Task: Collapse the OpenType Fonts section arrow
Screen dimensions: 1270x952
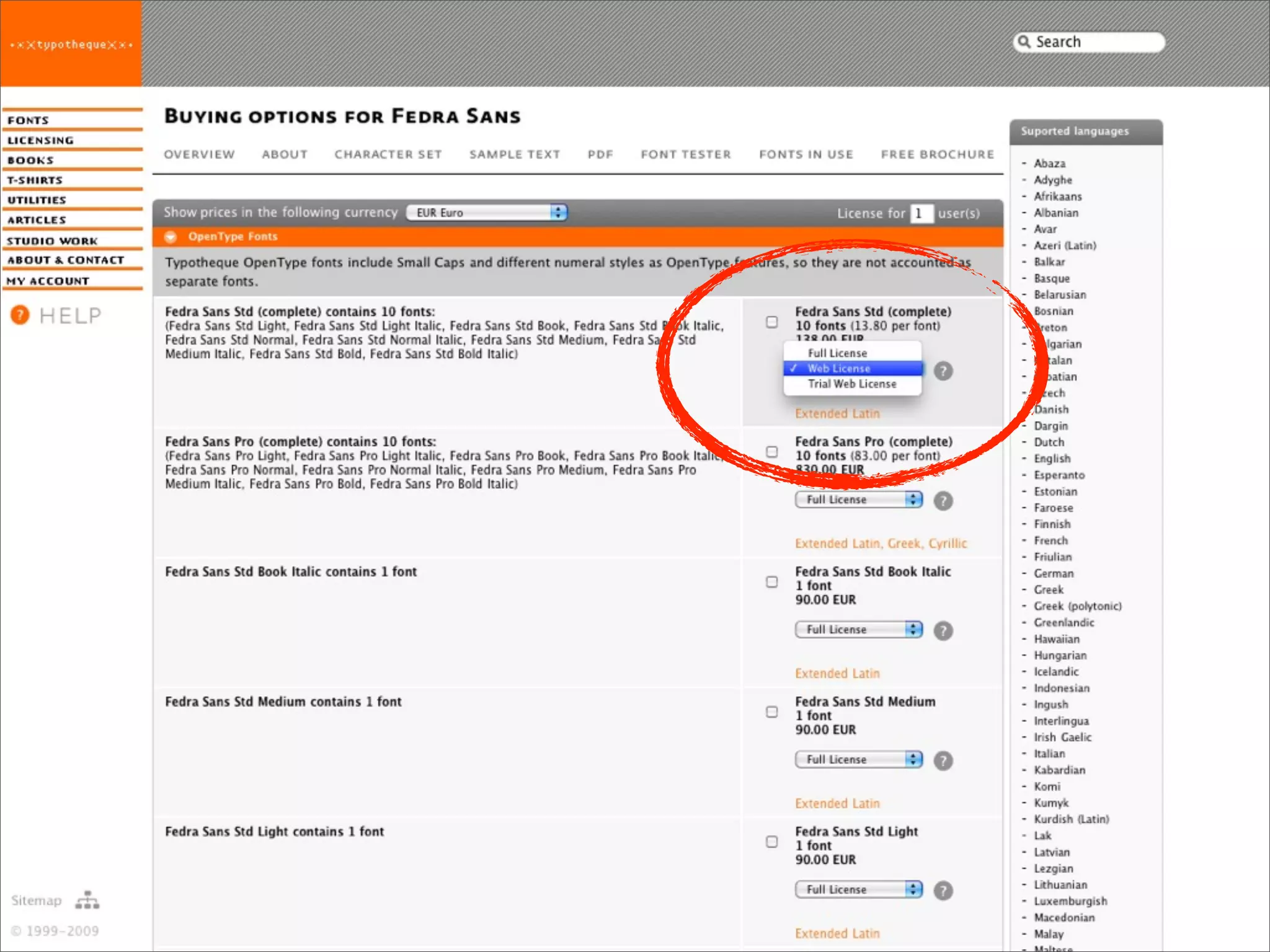Action: point(171,237)
